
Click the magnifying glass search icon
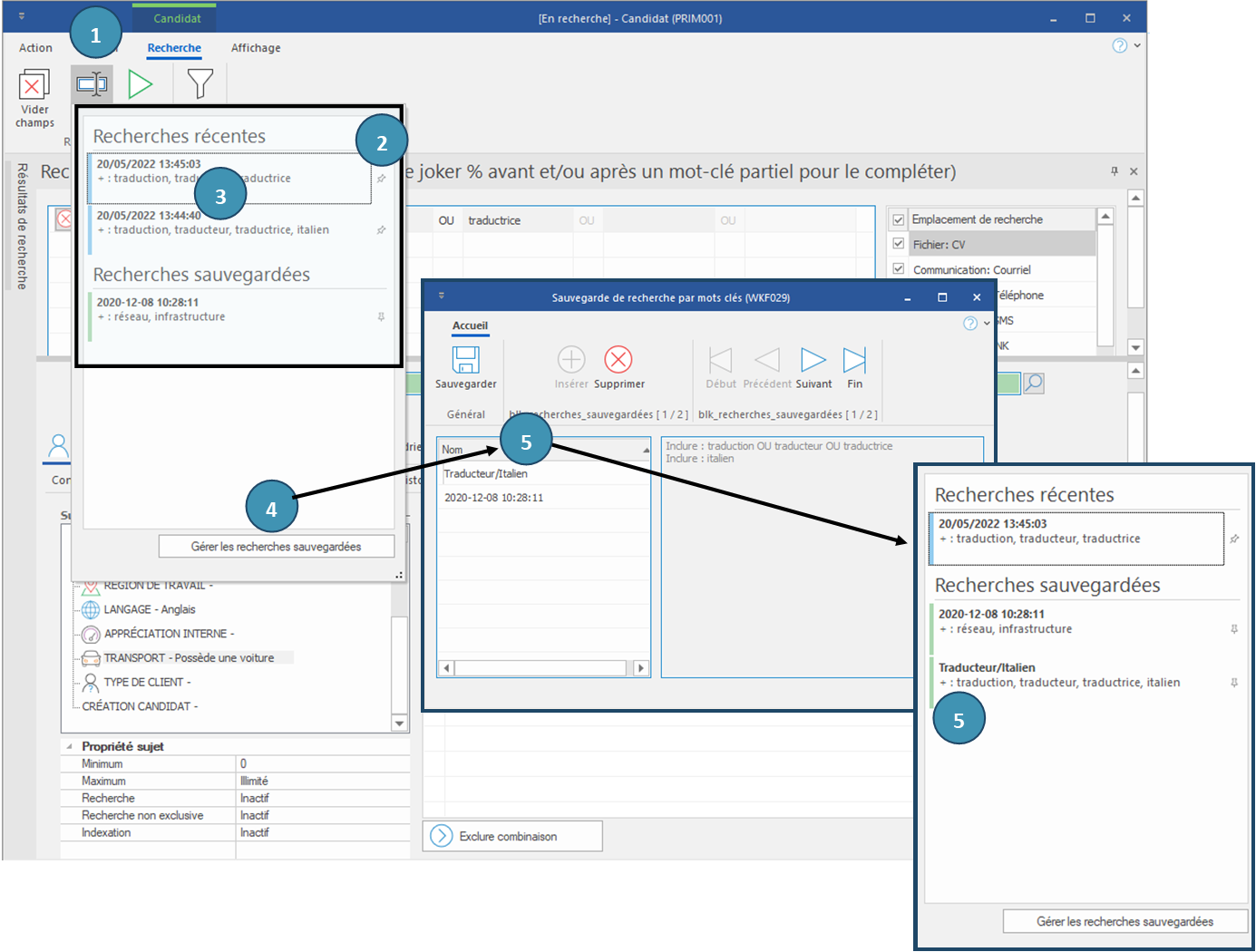point(1034,384)
